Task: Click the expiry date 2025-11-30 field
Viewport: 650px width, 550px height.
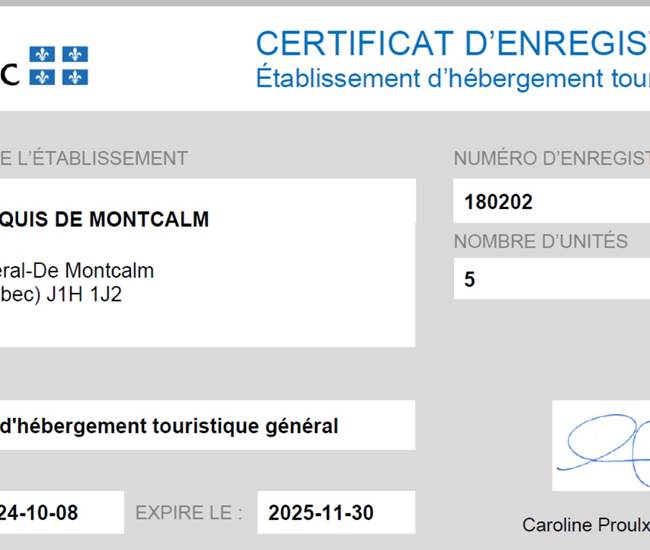Action: coord(336,513)
